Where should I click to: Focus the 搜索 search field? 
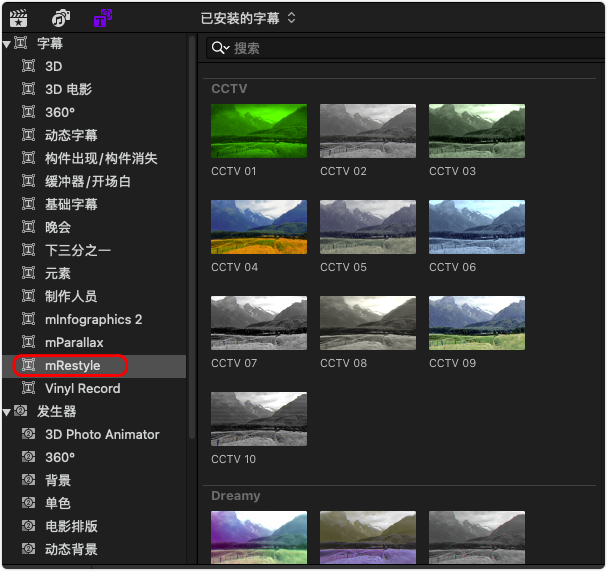tap(406, 48)
